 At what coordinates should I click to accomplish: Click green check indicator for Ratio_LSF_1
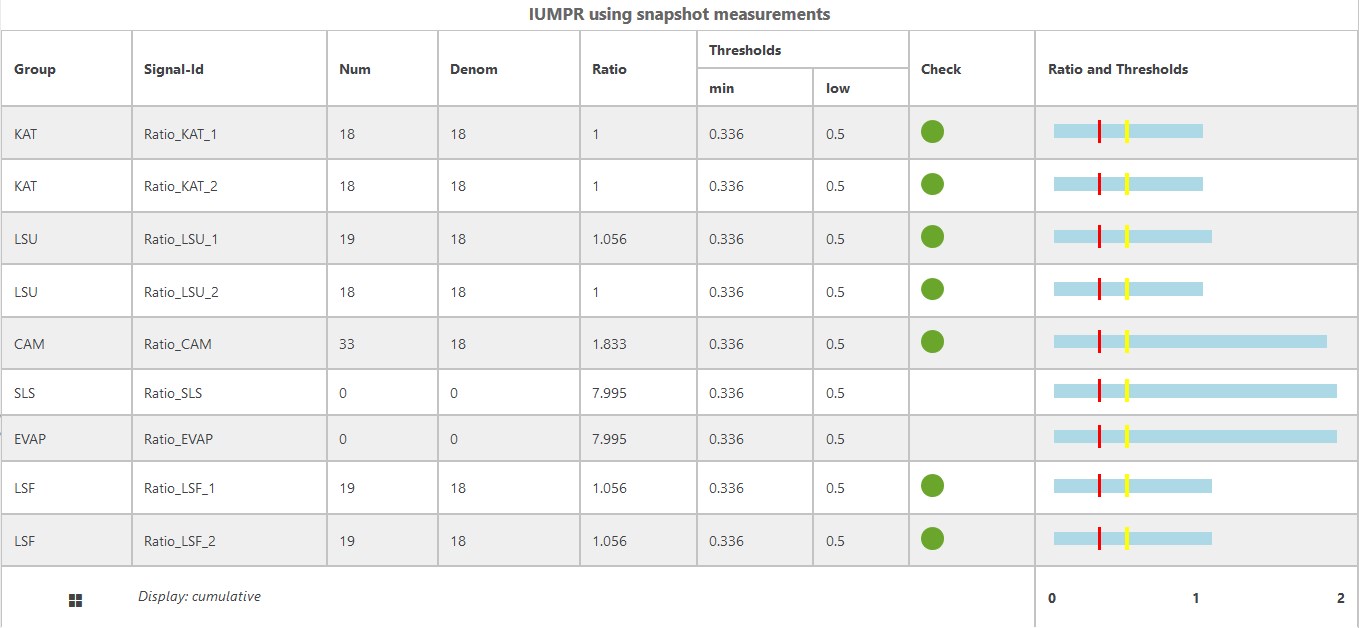[932, 486]
